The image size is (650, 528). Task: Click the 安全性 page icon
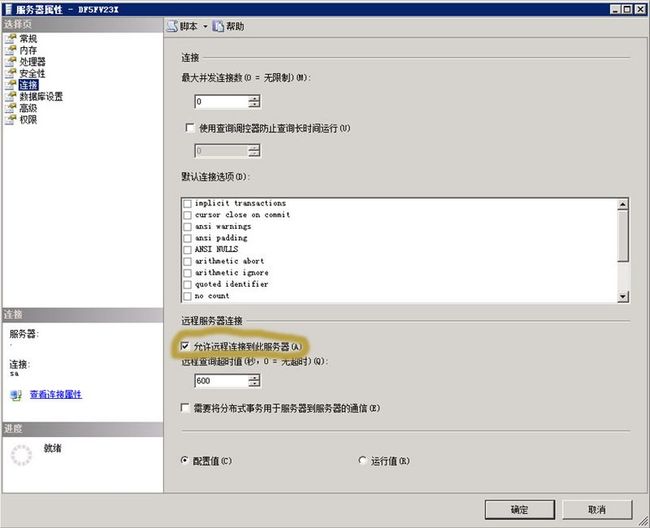point(11,73)
